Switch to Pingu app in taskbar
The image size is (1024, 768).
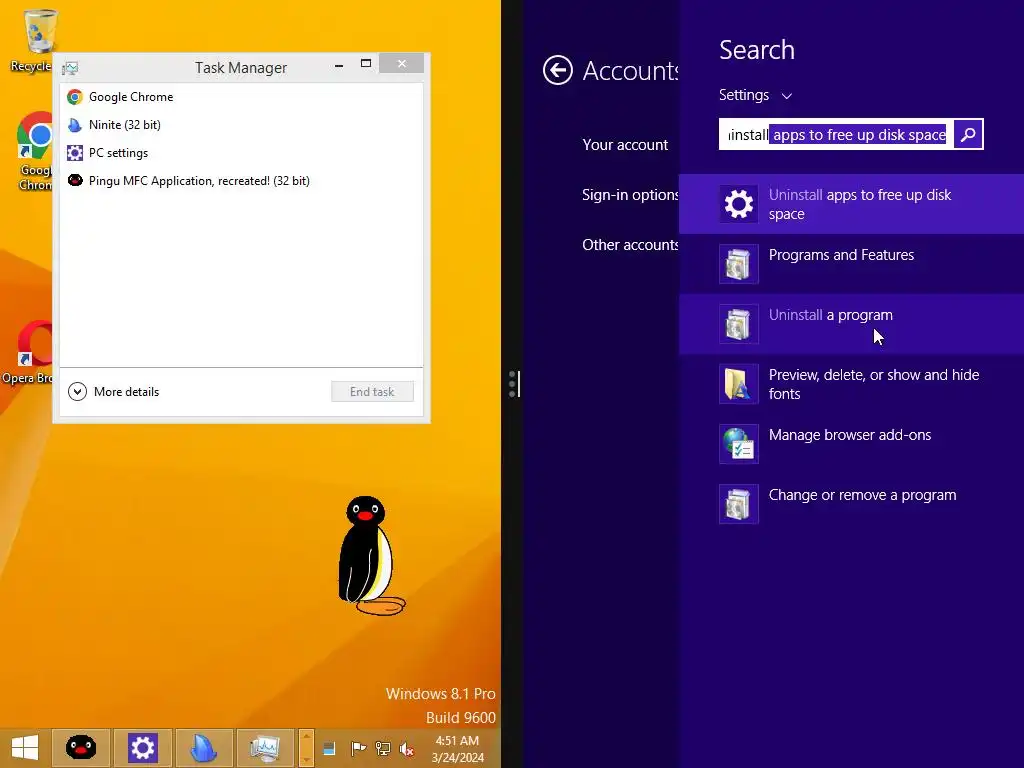(x=81, y=748)
